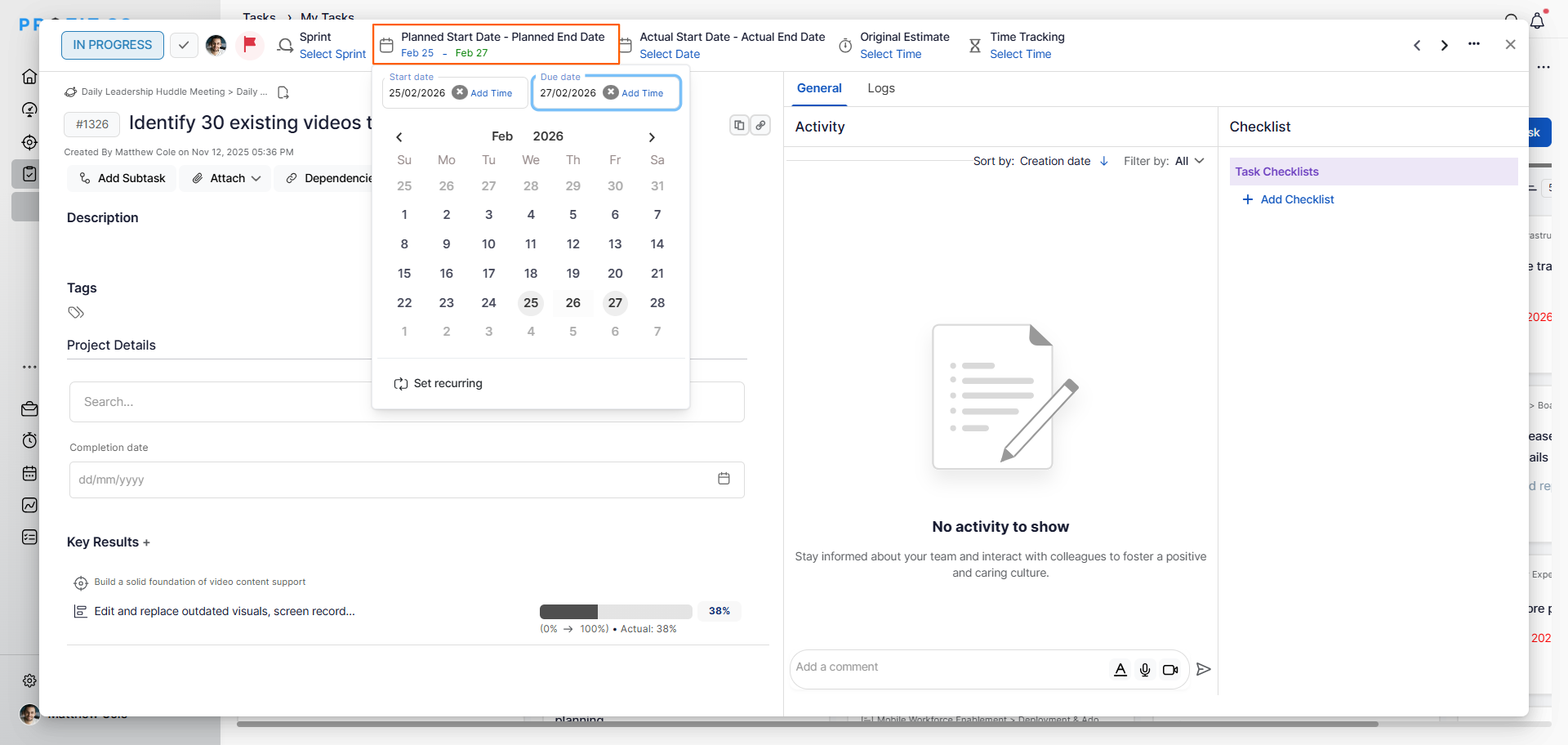Record voice comment with microphone icon

click(1145, 670)
